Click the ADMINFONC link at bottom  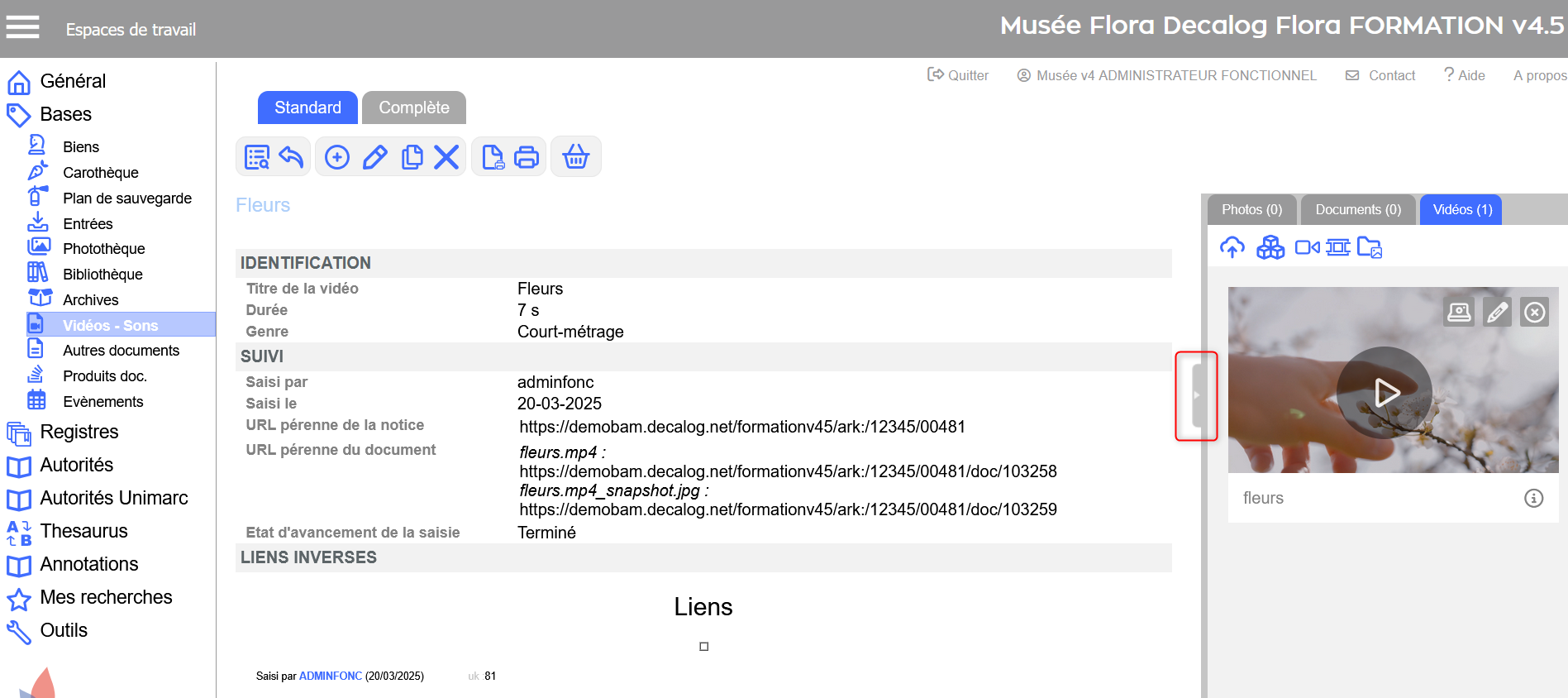(x=331, y=676)
